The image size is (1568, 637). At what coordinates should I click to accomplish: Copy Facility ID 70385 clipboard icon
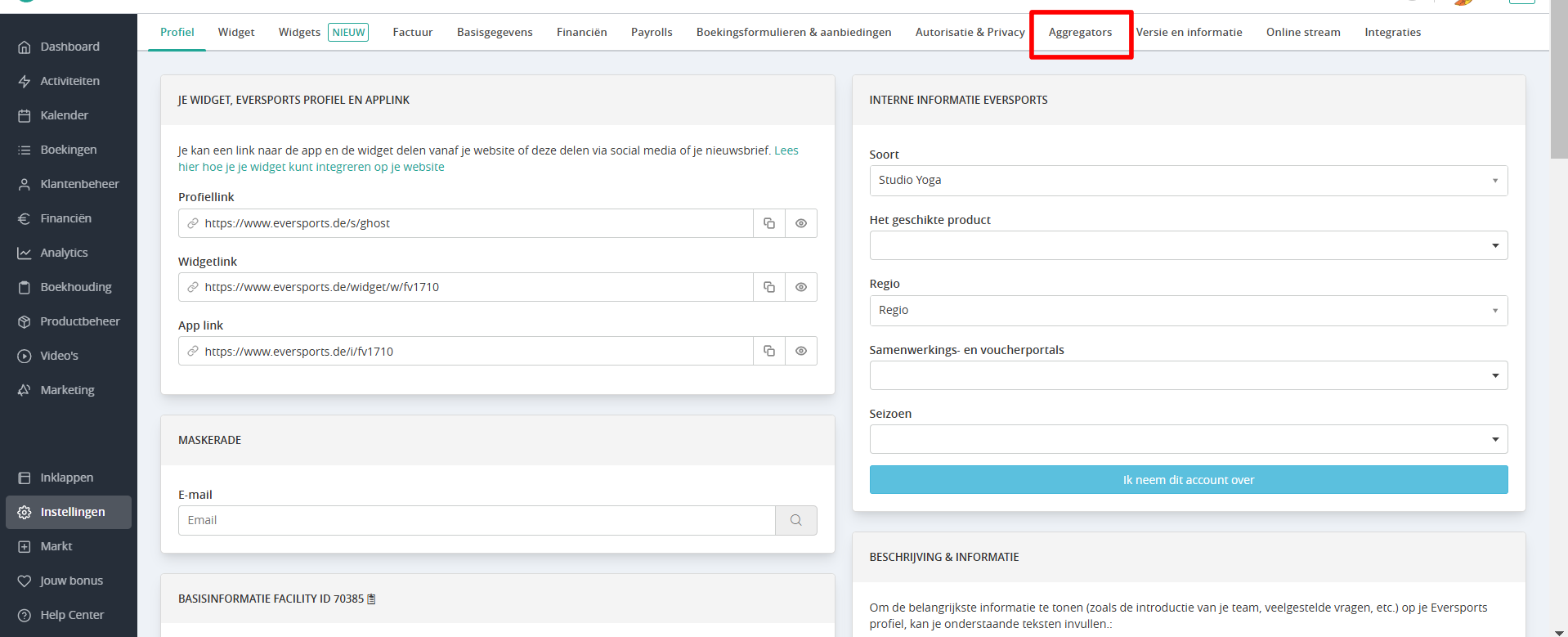coord(371,599)
